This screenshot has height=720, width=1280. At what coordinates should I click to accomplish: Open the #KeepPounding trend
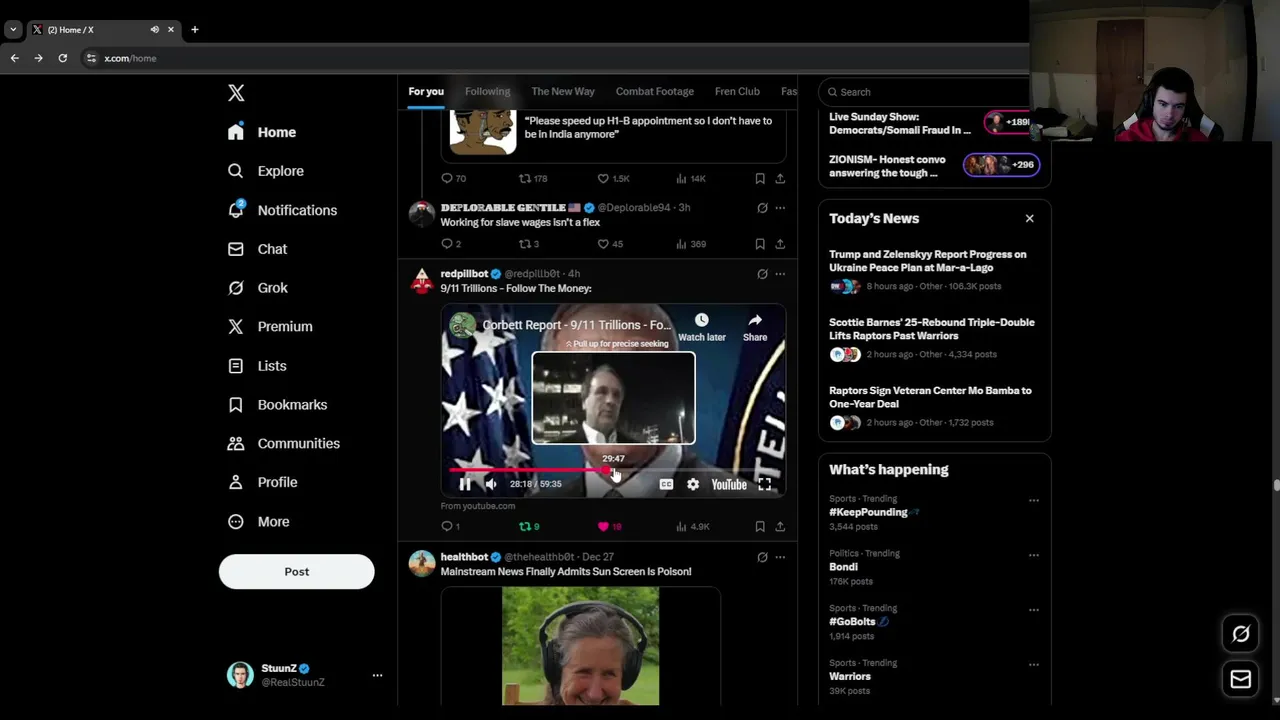[872, 512]
